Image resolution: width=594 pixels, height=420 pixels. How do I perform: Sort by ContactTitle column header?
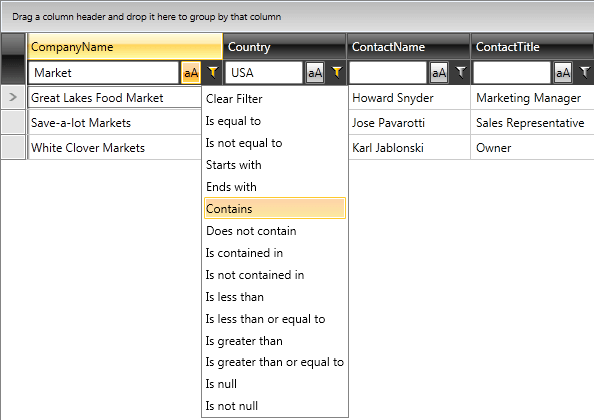(532, 47)
